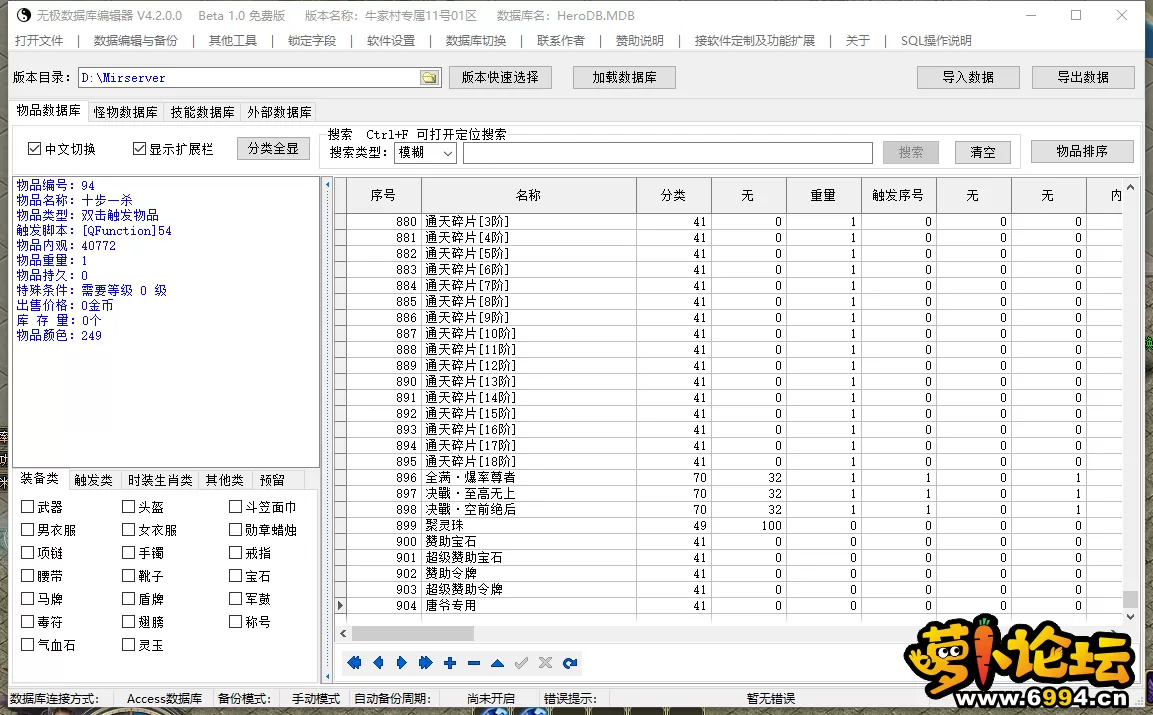The width and height of the screenshot is (1153, 715).
Task: Open folder browse icon for 版本目录
Action: coord(429,78)
